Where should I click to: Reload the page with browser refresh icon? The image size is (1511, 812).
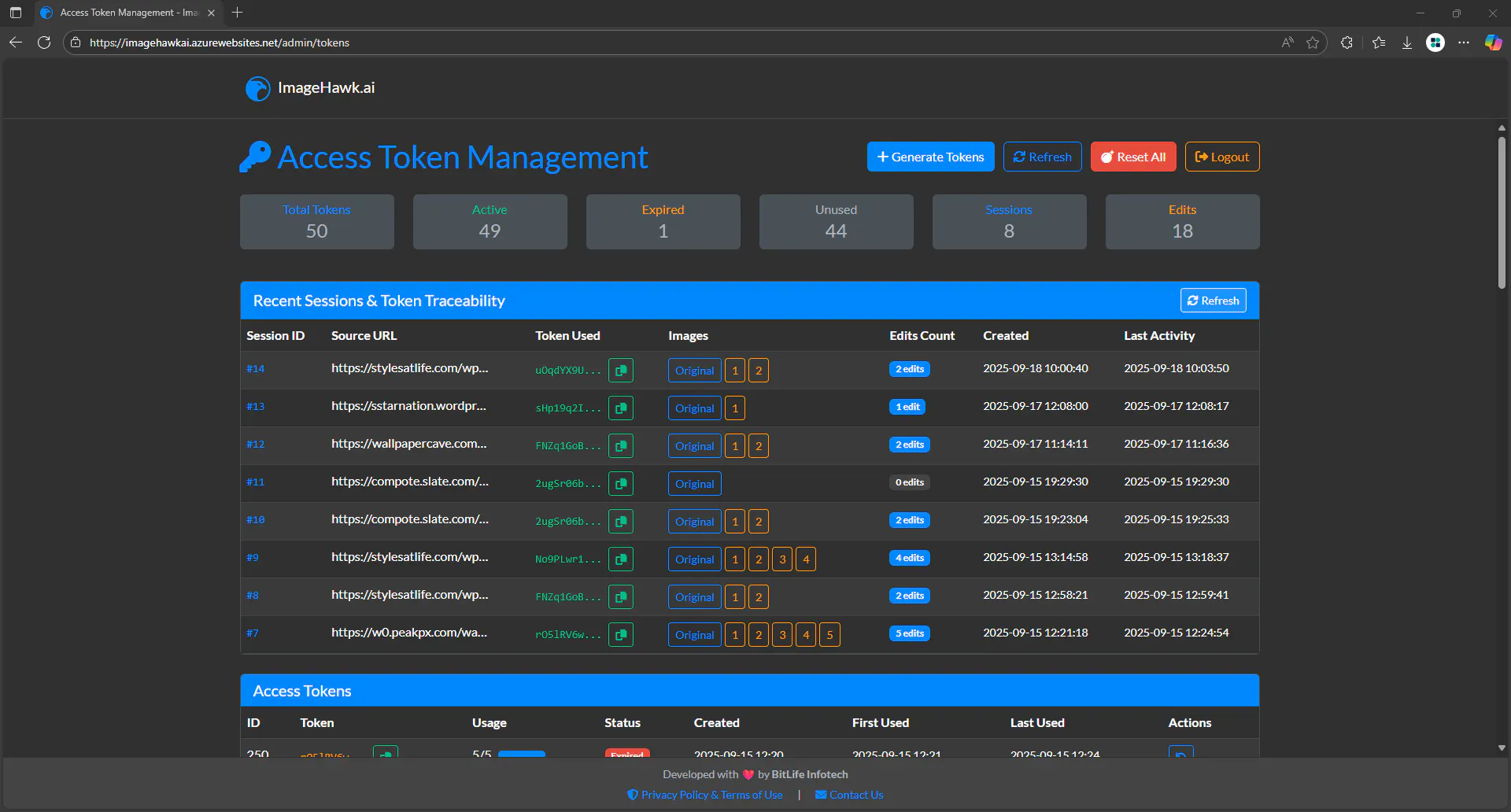[44, 42]
